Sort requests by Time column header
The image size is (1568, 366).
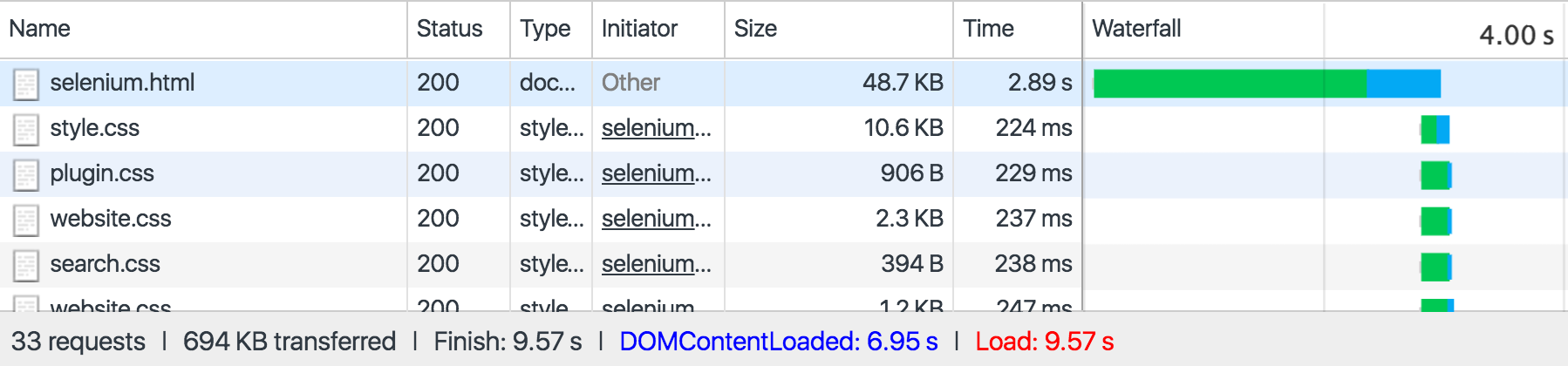pyautogui.click(x=988, y=29)
